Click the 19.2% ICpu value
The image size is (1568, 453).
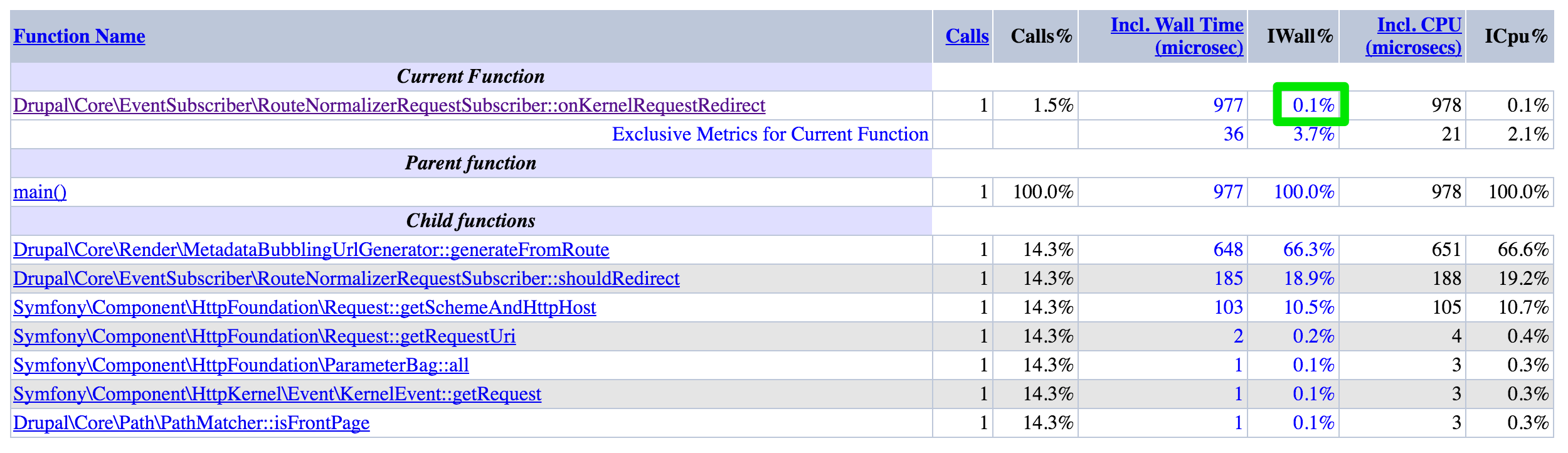point(1523,279)
